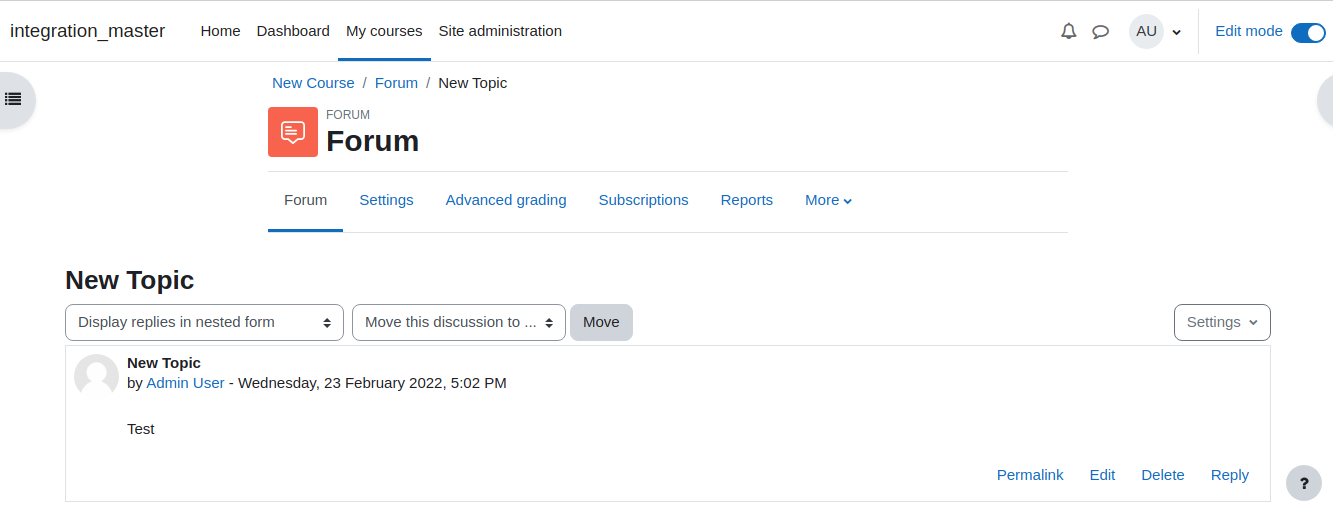Expand the More tab menu
The width and height of the screenshot is (1333, 513).
(x=828, y=200)
